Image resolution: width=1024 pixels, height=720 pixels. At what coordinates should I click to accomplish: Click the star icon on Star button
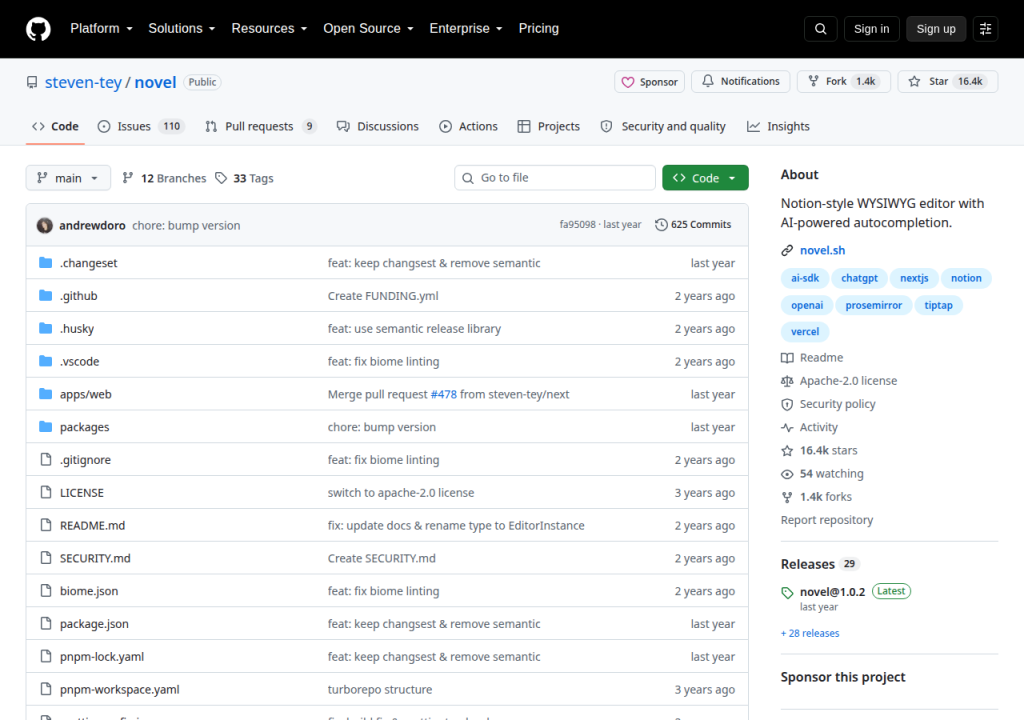click(914, 81)
